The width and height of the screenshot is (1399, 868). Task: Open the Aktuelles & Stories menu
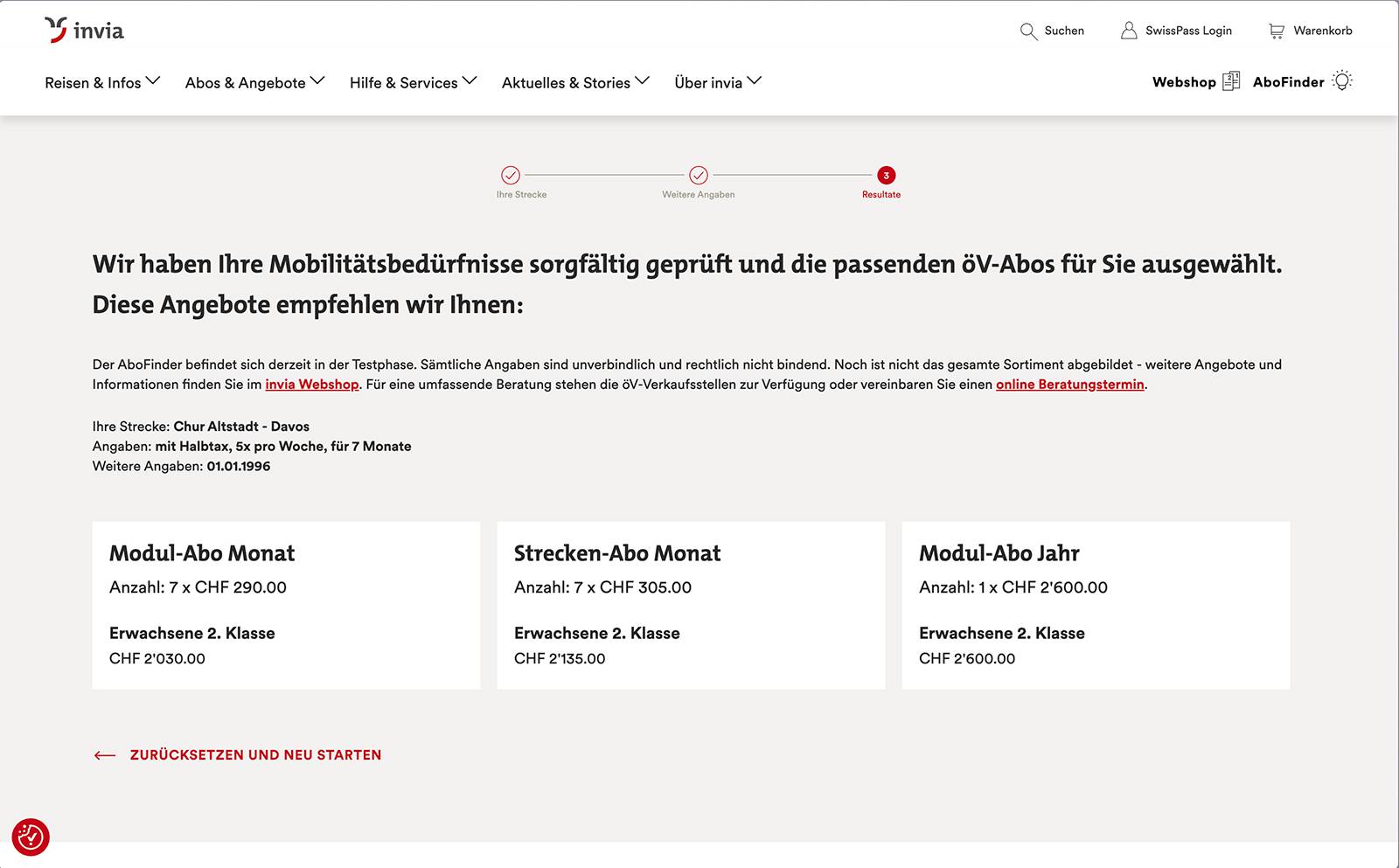click(x=574, y=82)
